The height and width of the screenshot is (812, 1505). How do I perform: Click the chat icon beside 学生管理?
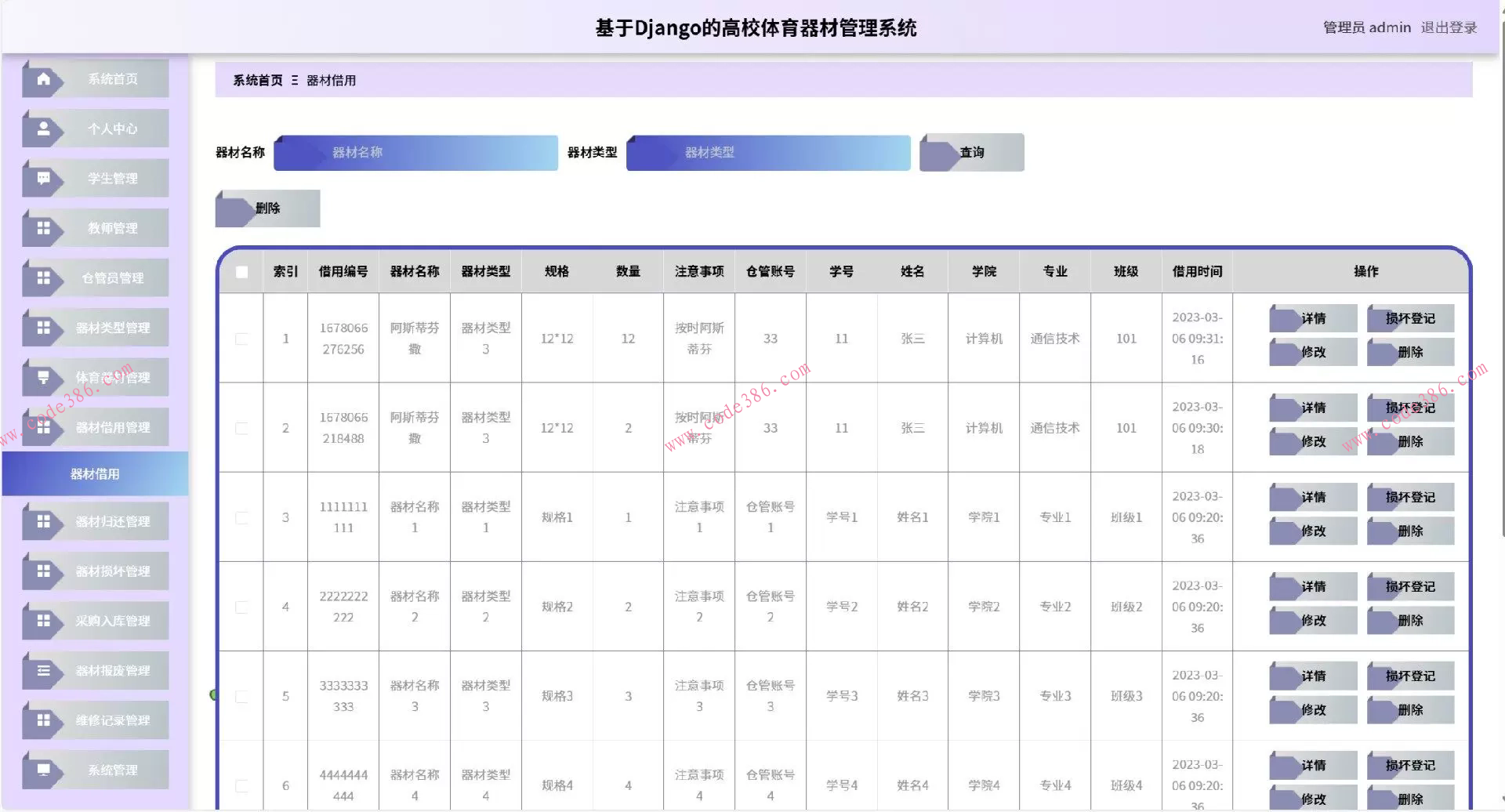click(43, 179)
